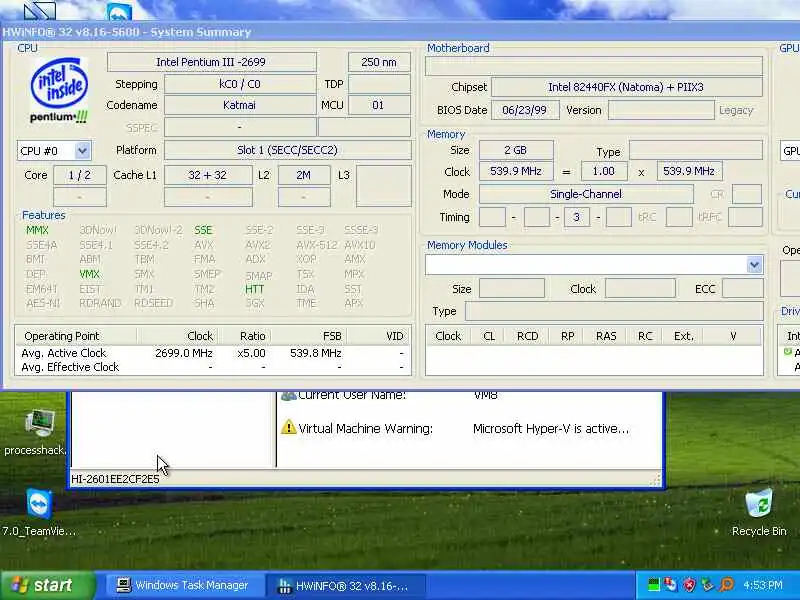Click the Platform field Slot 1 (SECC/SECC2)

[x=287, y=150]
